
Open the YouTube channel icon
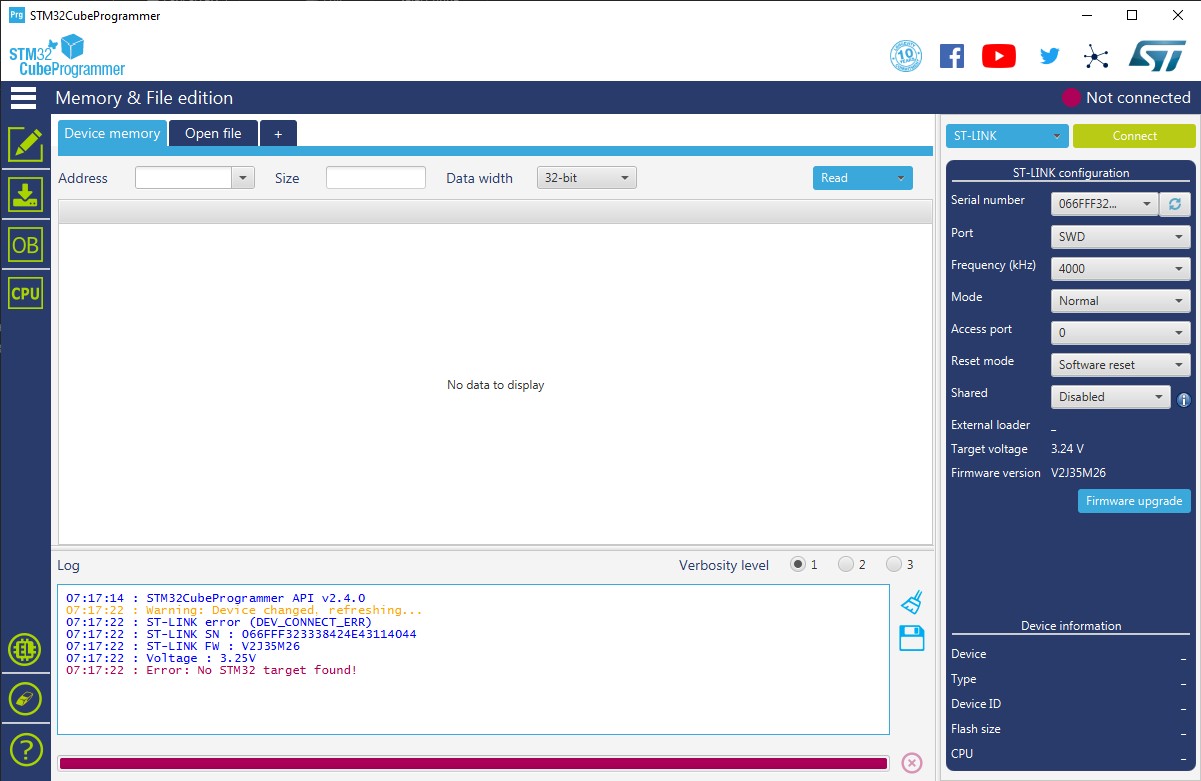click(999, 56)
